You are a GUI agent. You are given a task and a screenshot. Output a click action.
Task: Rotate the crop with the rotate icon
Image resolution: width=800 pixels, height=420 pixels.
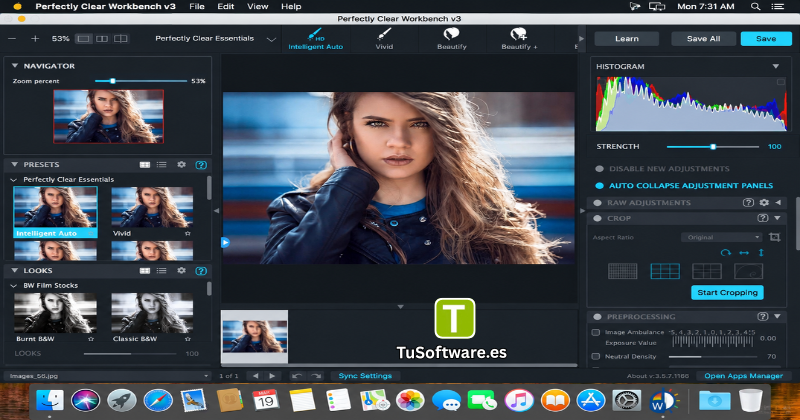(x=726, y=253)
